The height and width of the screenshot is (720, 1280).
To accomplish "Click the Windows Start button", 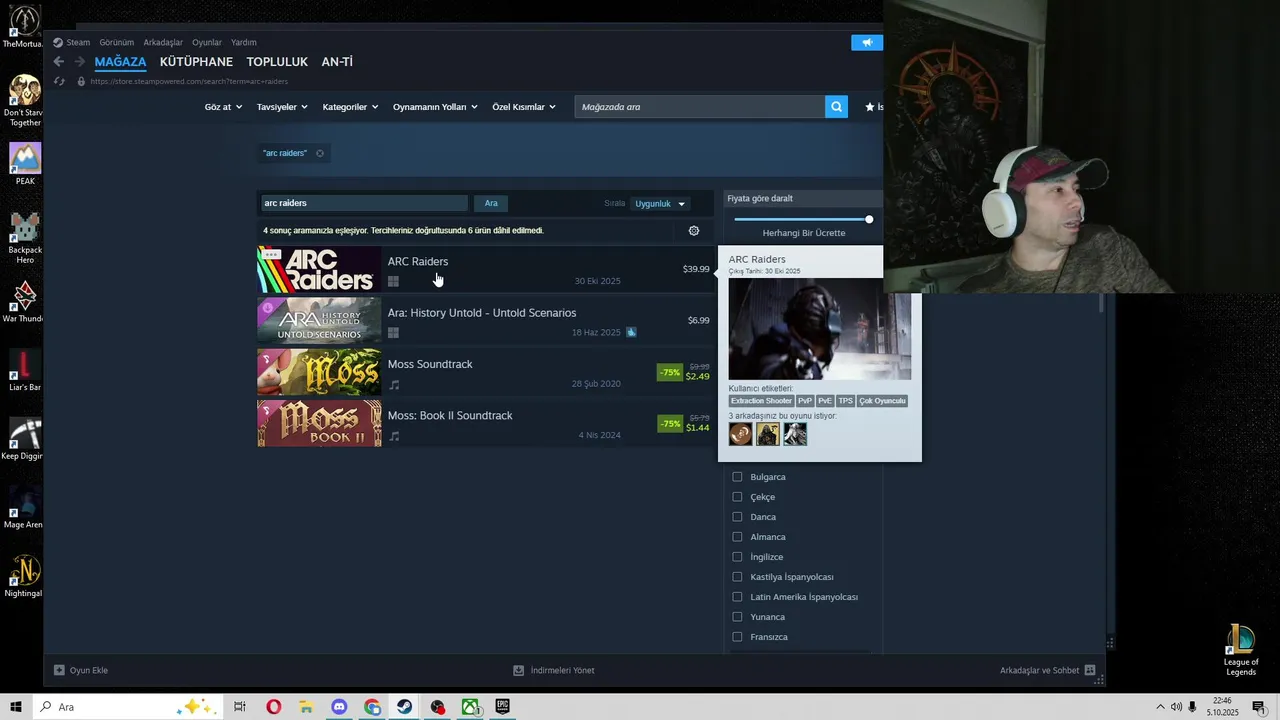I will coord(16,707).
